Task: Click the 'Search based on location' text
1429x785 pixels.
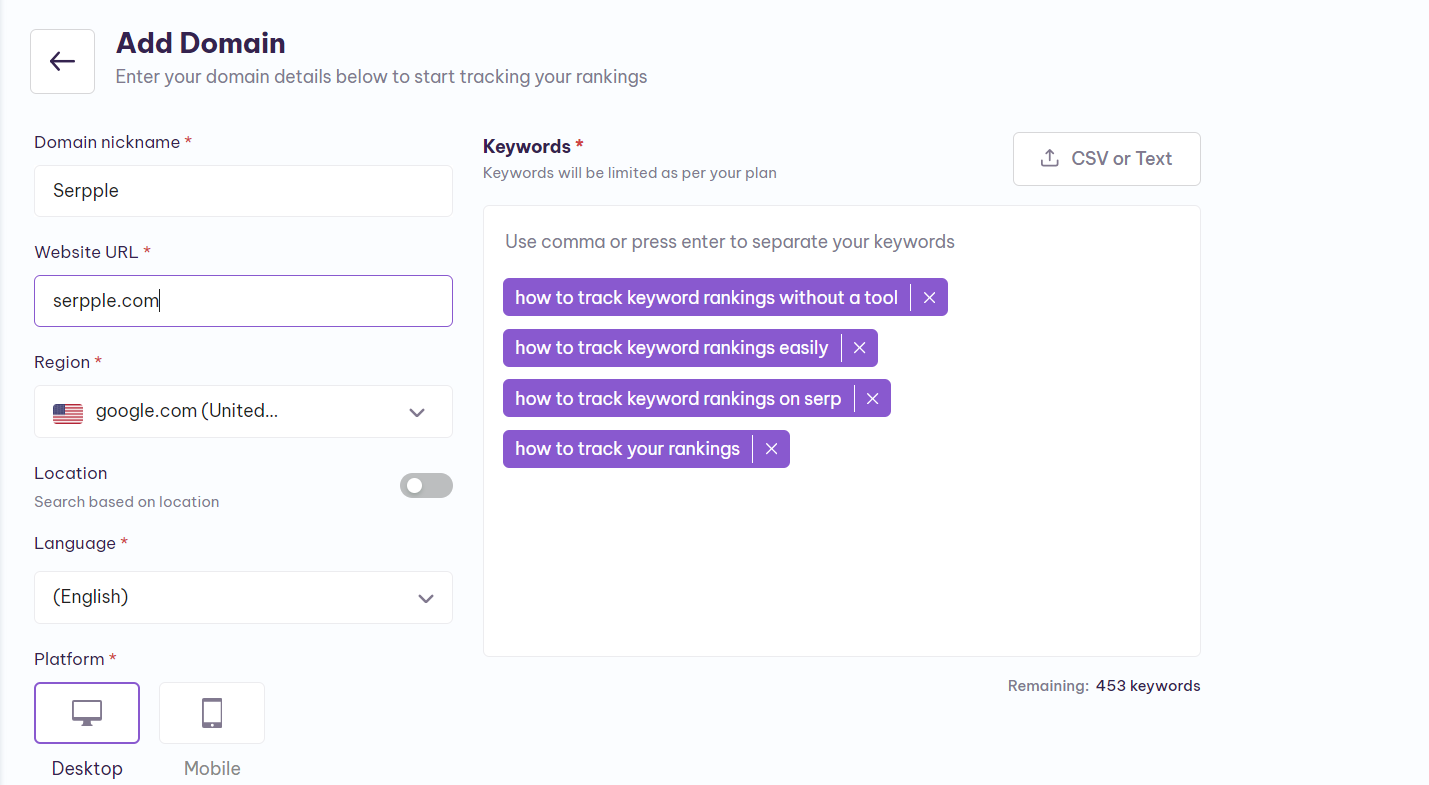Action: (127, 502)
